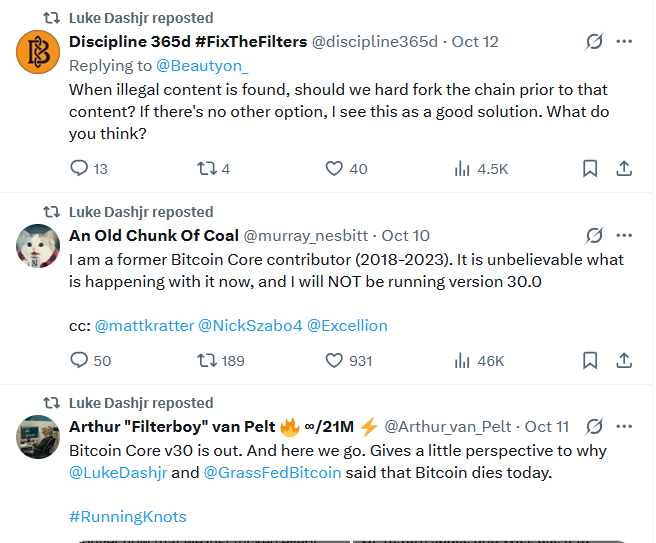Click the #RunningKnots hashtag
Image resolution: width=656 pixels, height=543 pixels.
[x=128, y=517]
